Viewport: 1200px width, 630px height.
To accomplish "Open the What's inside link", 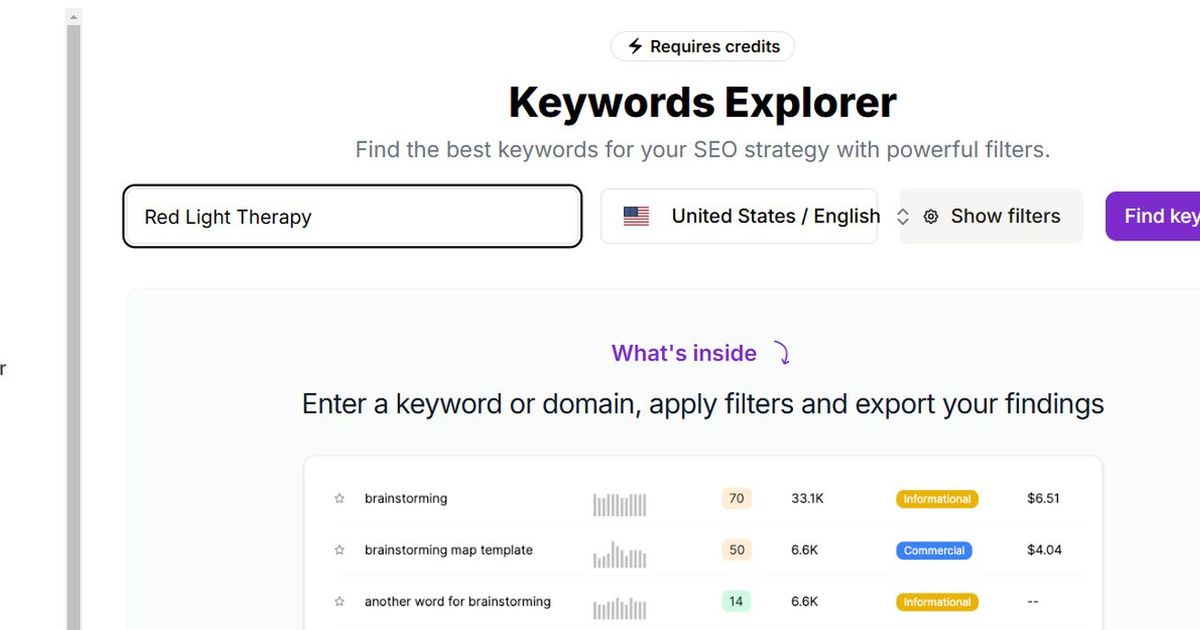I will 684,353.
